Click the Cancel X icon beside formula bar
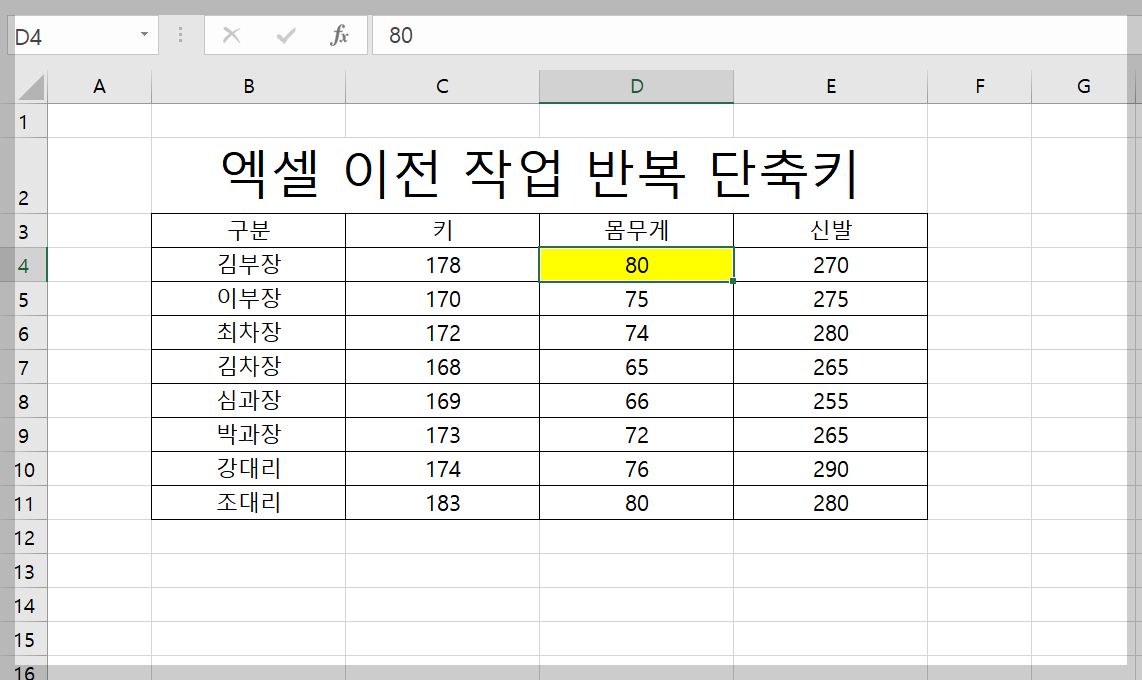1142x680 pixels. pyautogui.click(x=231, y=34)
